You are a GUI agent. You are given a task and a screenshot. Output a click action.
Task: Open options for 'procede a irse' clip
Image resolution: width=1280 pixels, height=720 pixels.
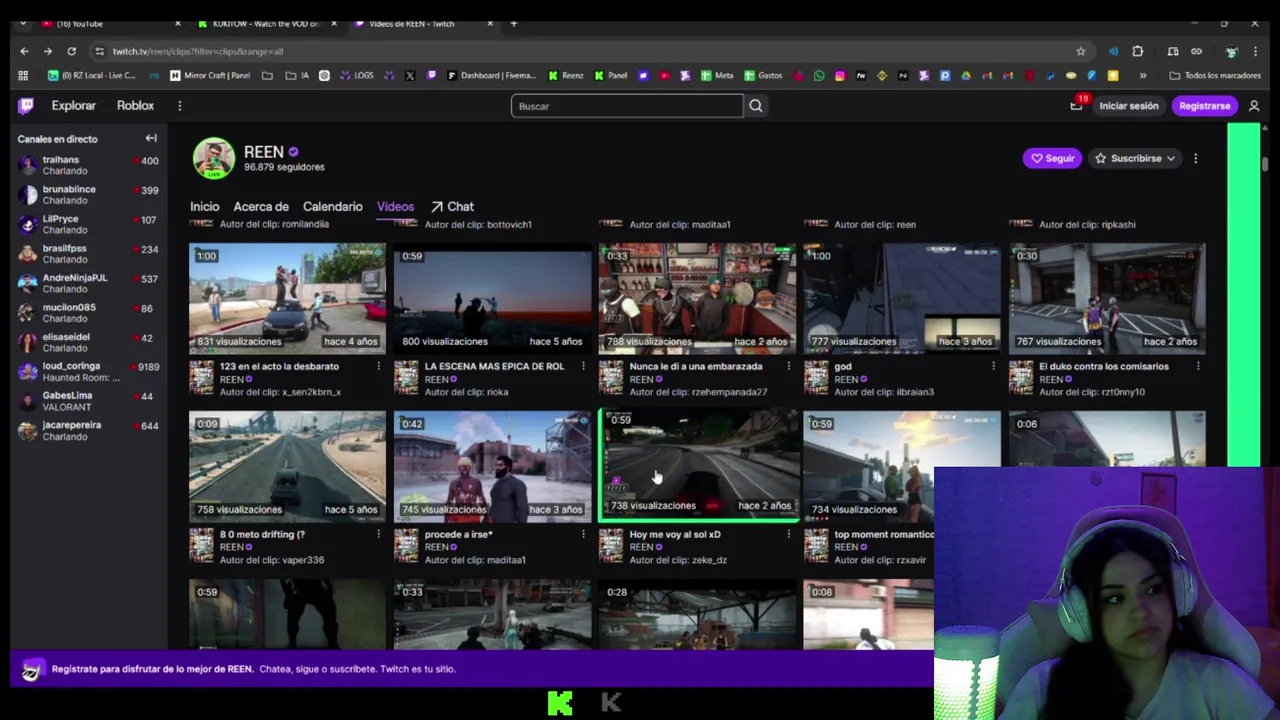click(x=583, y=535)
